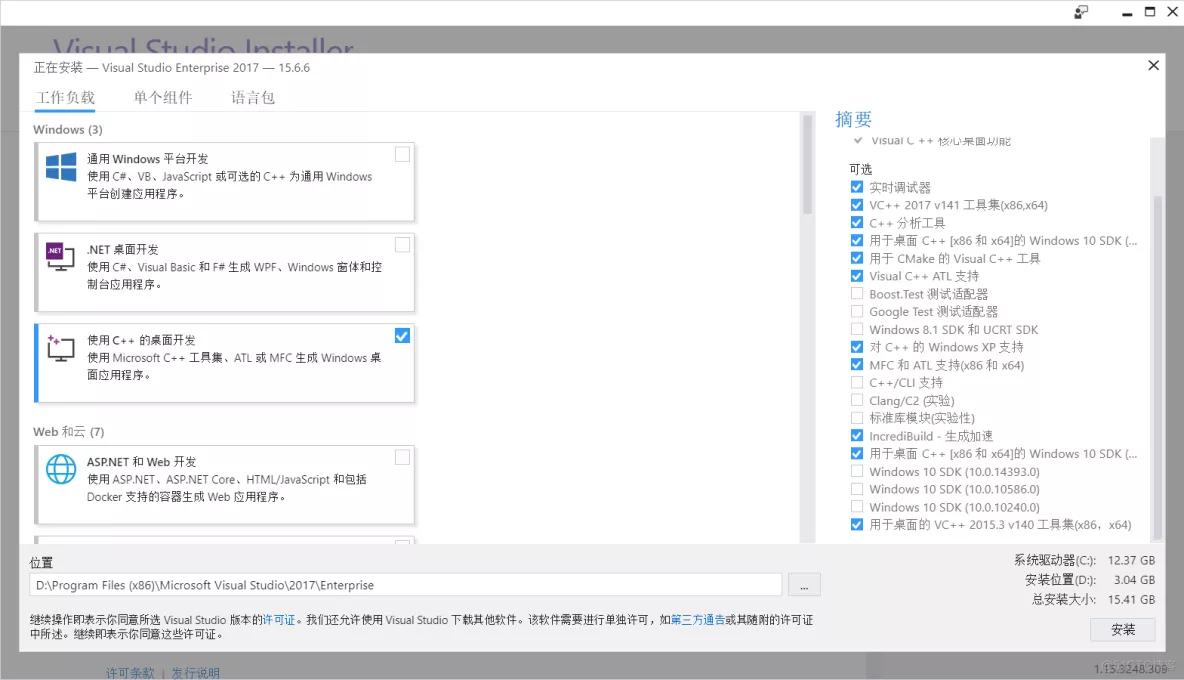Click the 系统驱动器(C:) 12.37 GB value
The width and height of the screenshot is (1184, 680).
click(1131, 560)
